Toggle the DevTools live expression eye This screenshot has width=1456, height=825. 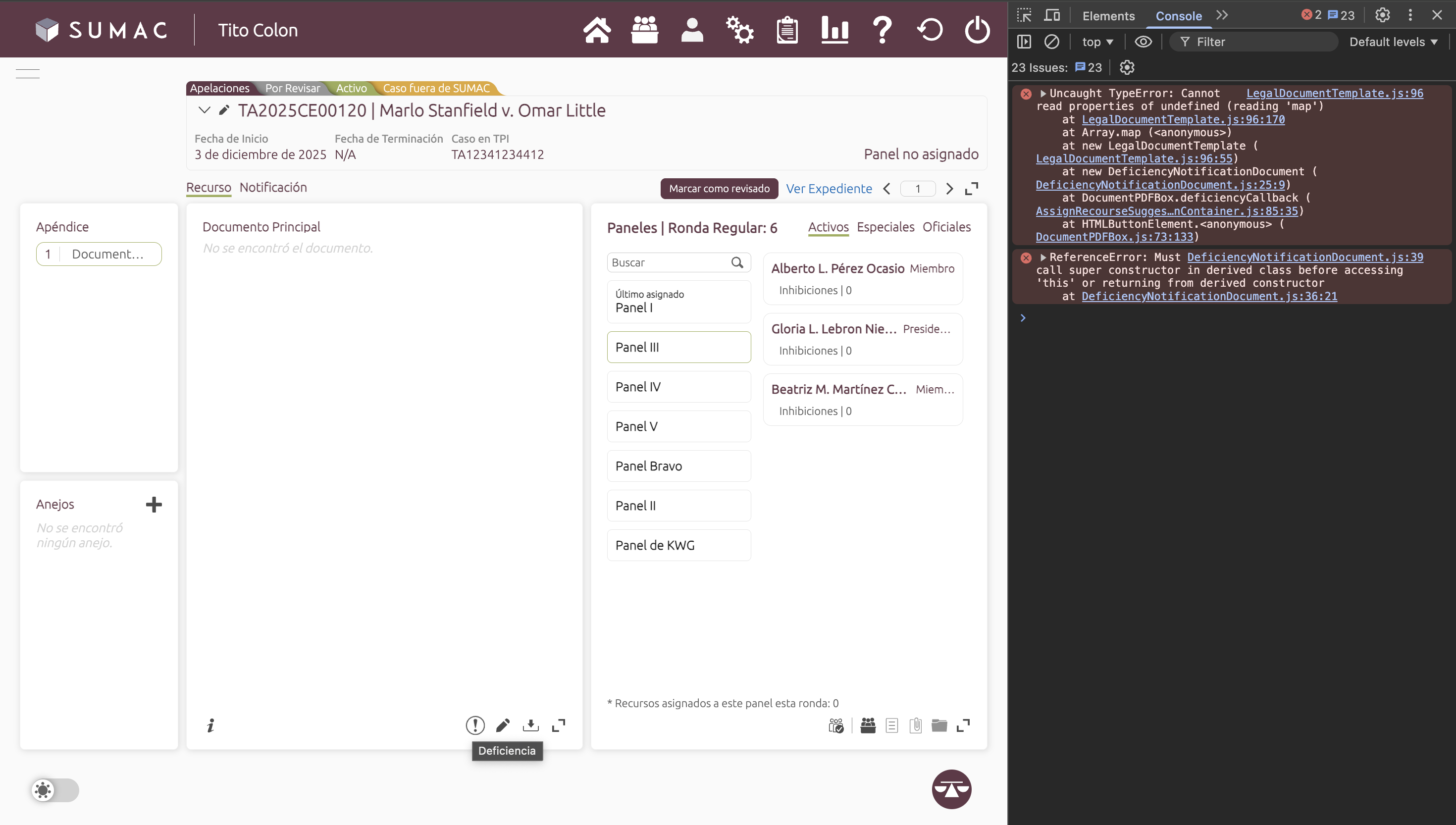[x=1143, y=42]
